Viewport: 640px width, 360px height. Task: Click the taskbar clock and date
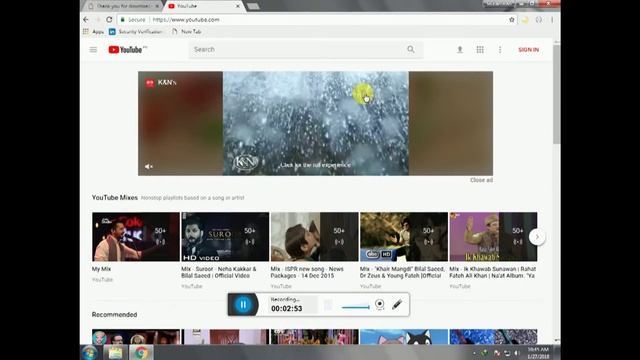click(x=538, y=353)
